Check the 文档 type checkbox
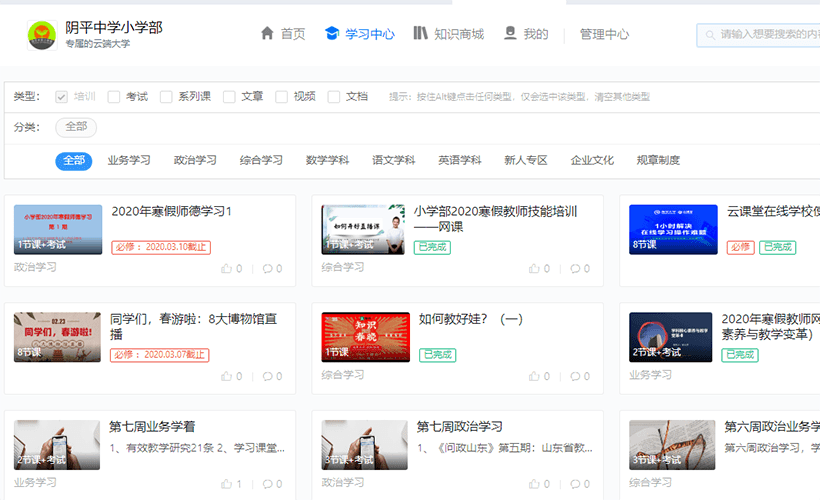Viewport: 820px width, 500px height. [x=334, y=97]
